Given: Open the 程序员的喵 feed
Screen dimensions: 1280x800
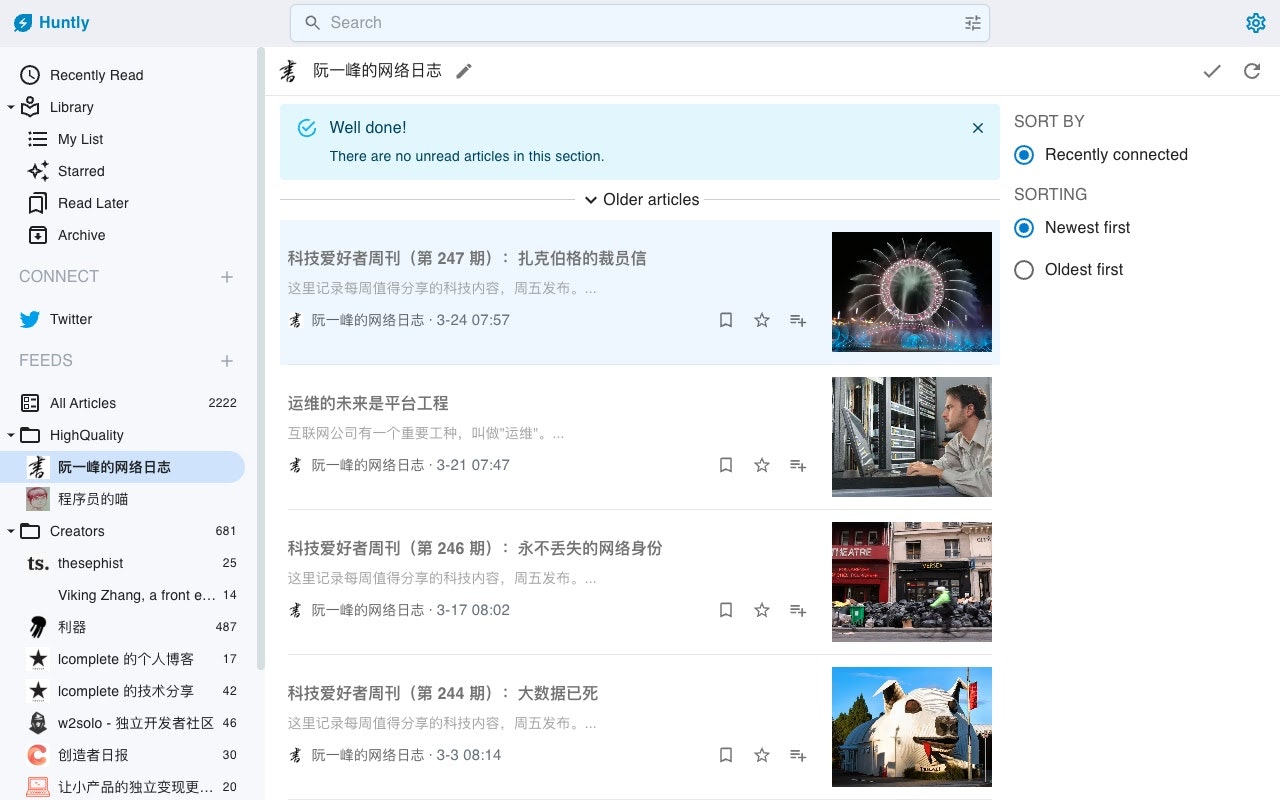Looking at the screenshot, I should point(124,499).
